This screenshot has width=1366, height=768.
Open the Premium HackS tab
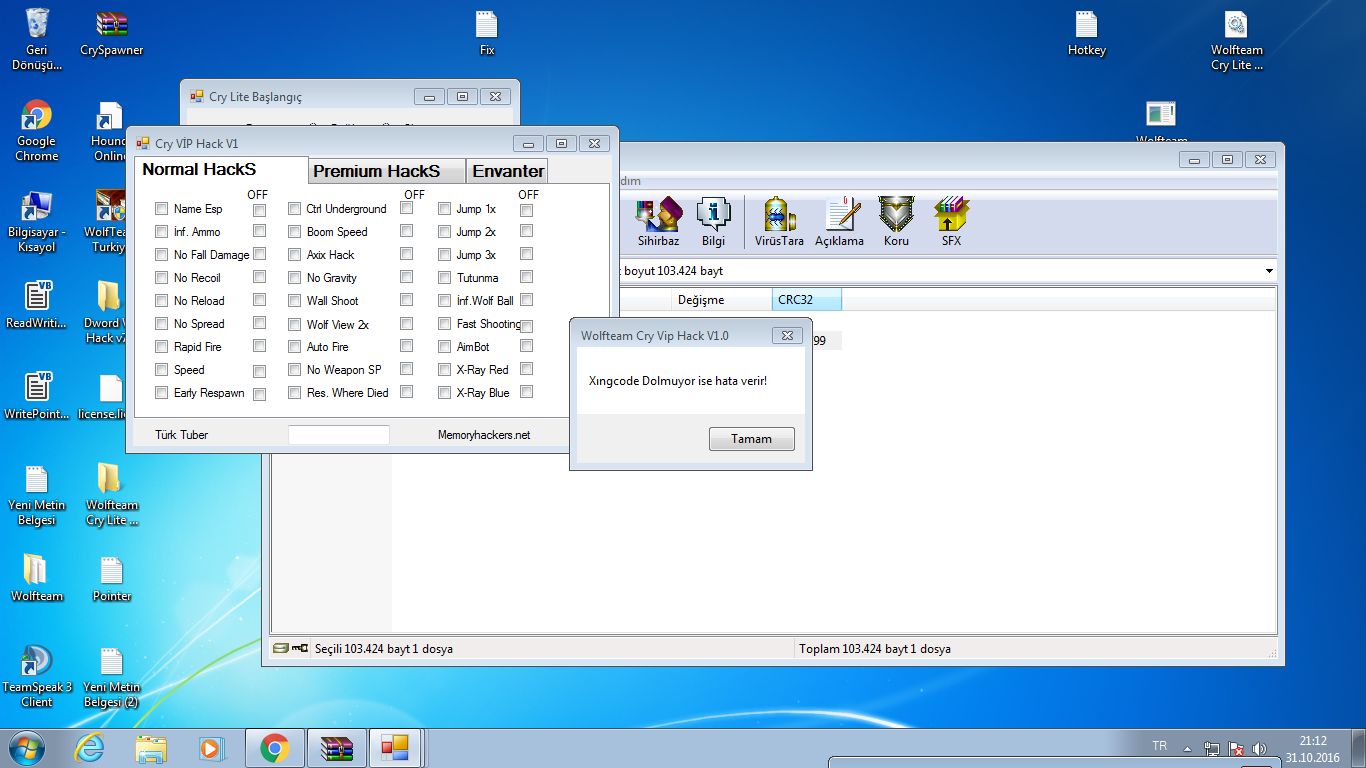(x=387, y=171)
